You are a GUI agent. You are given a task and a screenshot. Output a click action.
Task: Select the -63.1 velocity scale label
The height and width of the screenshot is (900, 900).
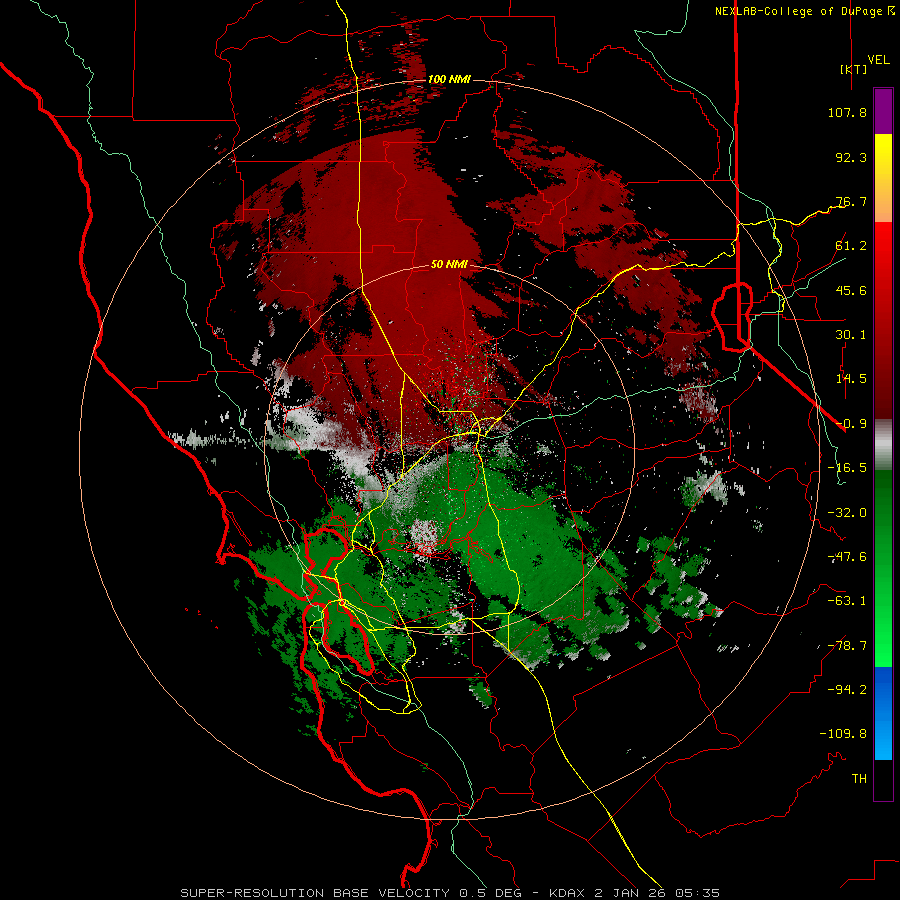click(x=847, y=601)
